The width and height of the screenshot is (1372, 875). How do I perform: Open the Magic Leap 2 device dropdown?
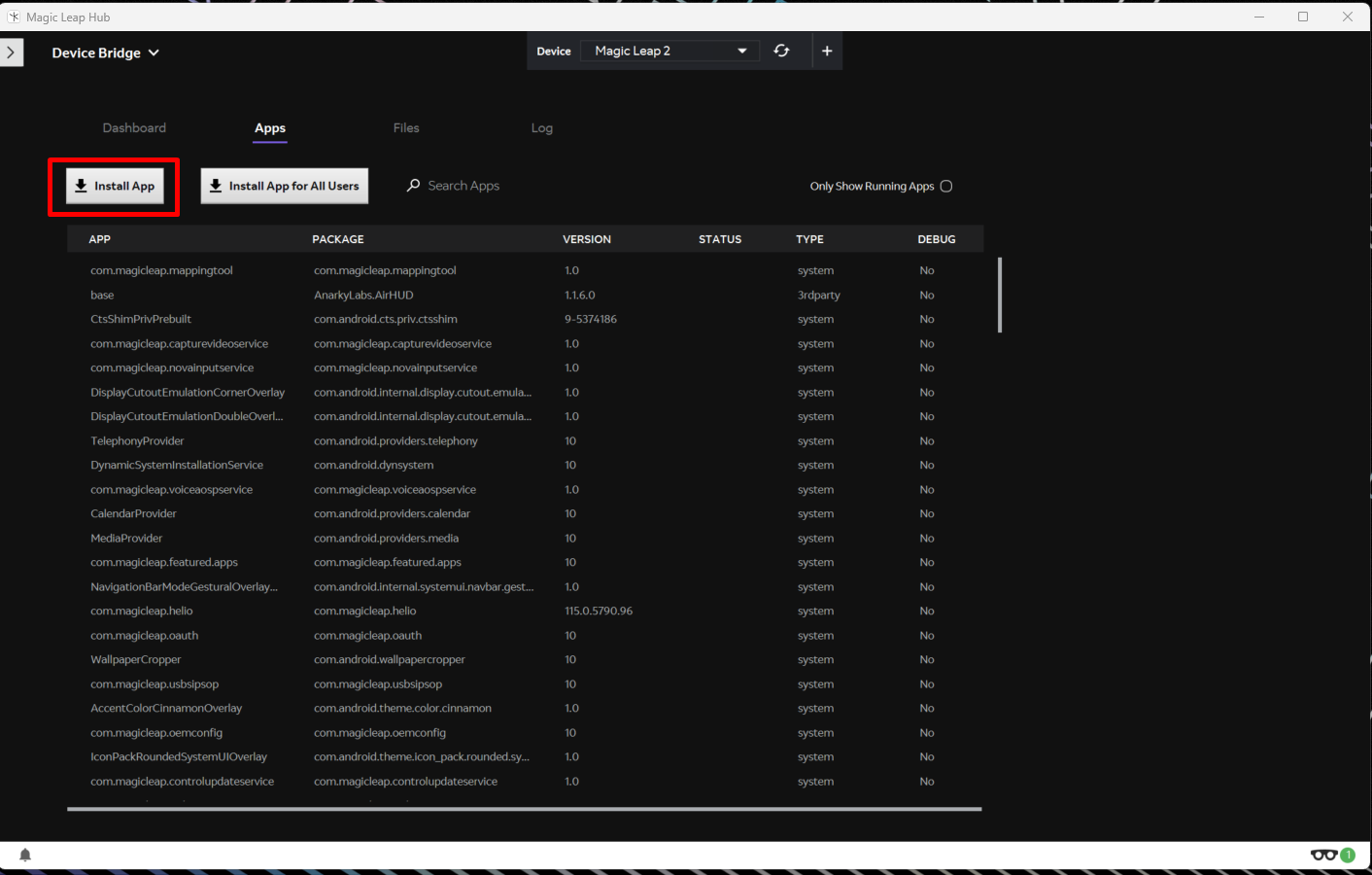pyautogui.click(x=669, y=51)
